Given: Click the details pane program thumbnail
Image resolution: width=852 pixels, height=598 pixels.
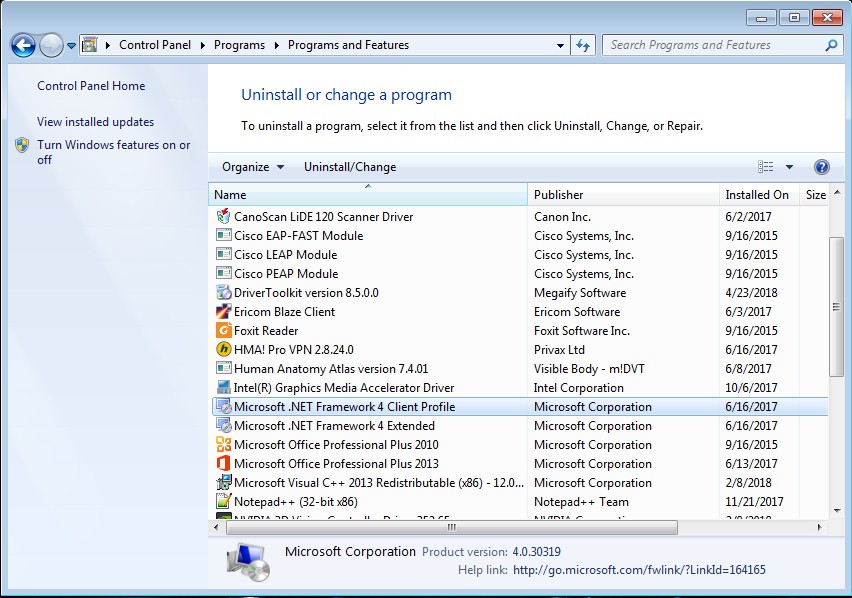Looking at the screenshot, I should click(248, 561).
